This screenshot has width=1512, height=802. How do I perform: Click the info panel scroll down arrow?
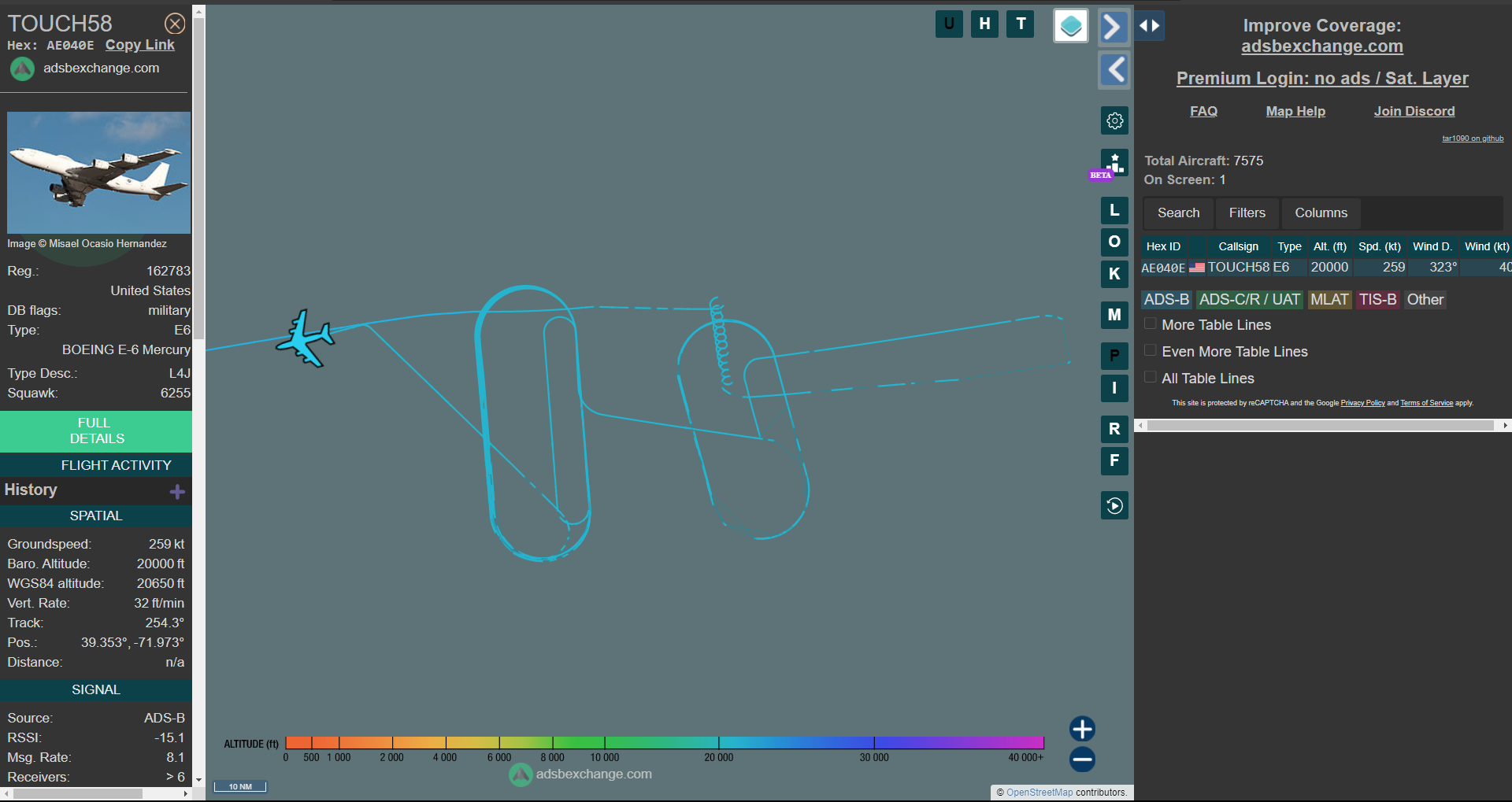tap(198, 780)
